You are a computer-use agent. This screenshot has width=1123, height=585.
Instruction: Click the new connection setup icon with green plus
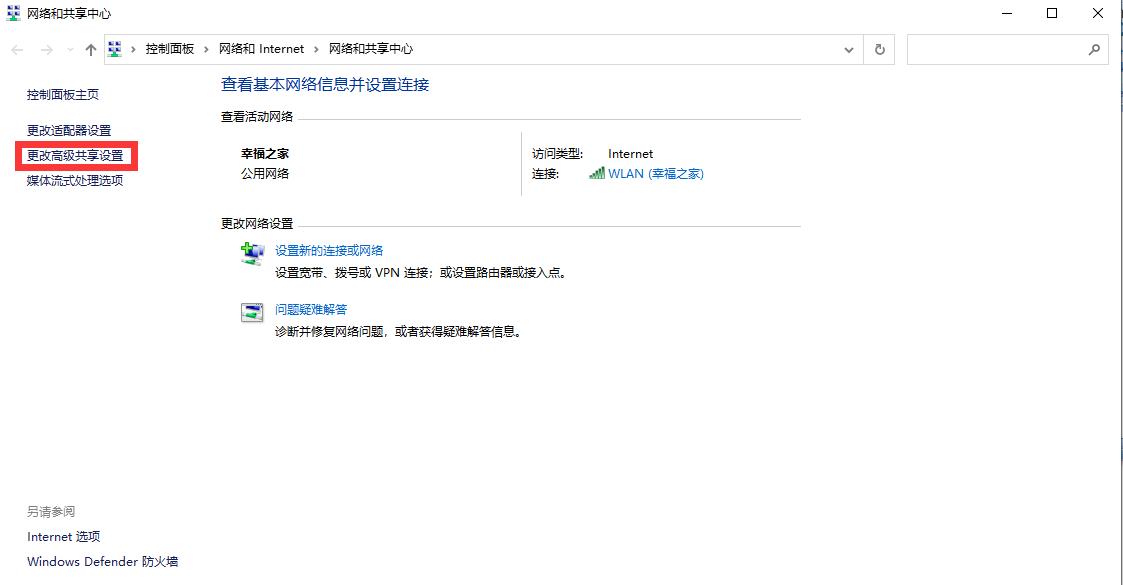tap(253, 253)
